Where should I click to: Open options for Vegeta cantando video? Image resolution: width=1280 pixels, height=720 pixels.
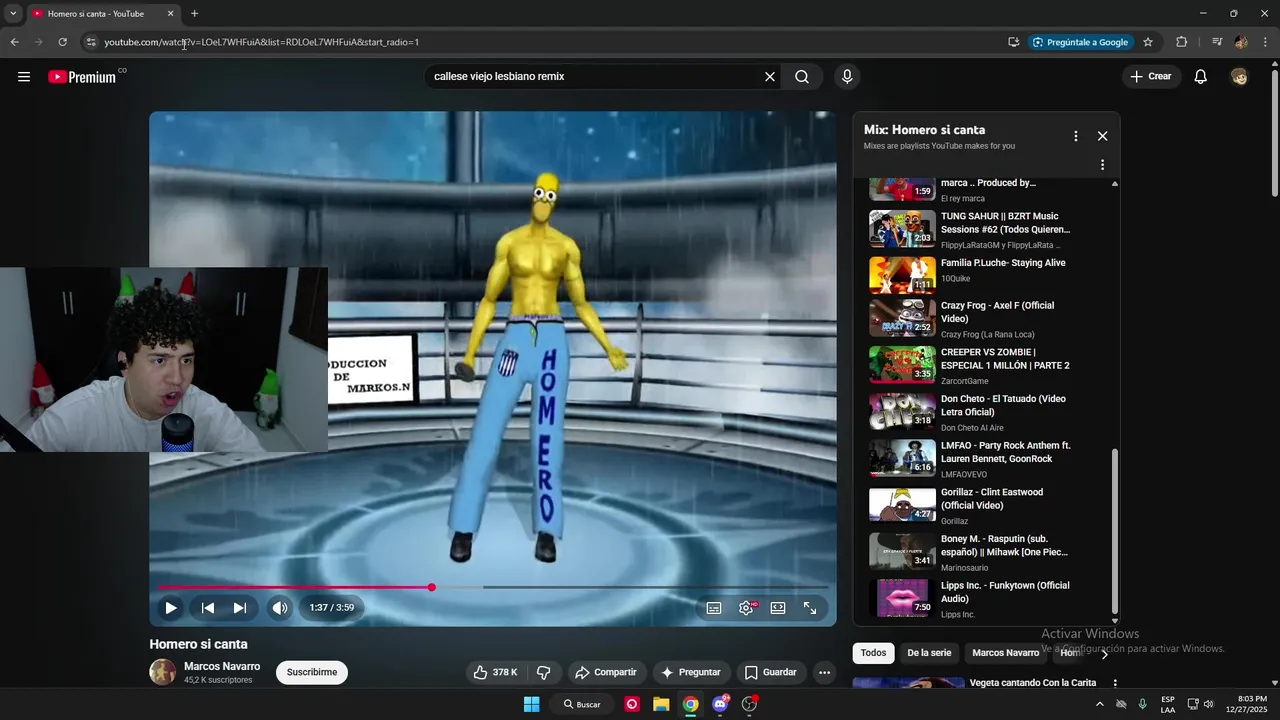coord(1115,684)
